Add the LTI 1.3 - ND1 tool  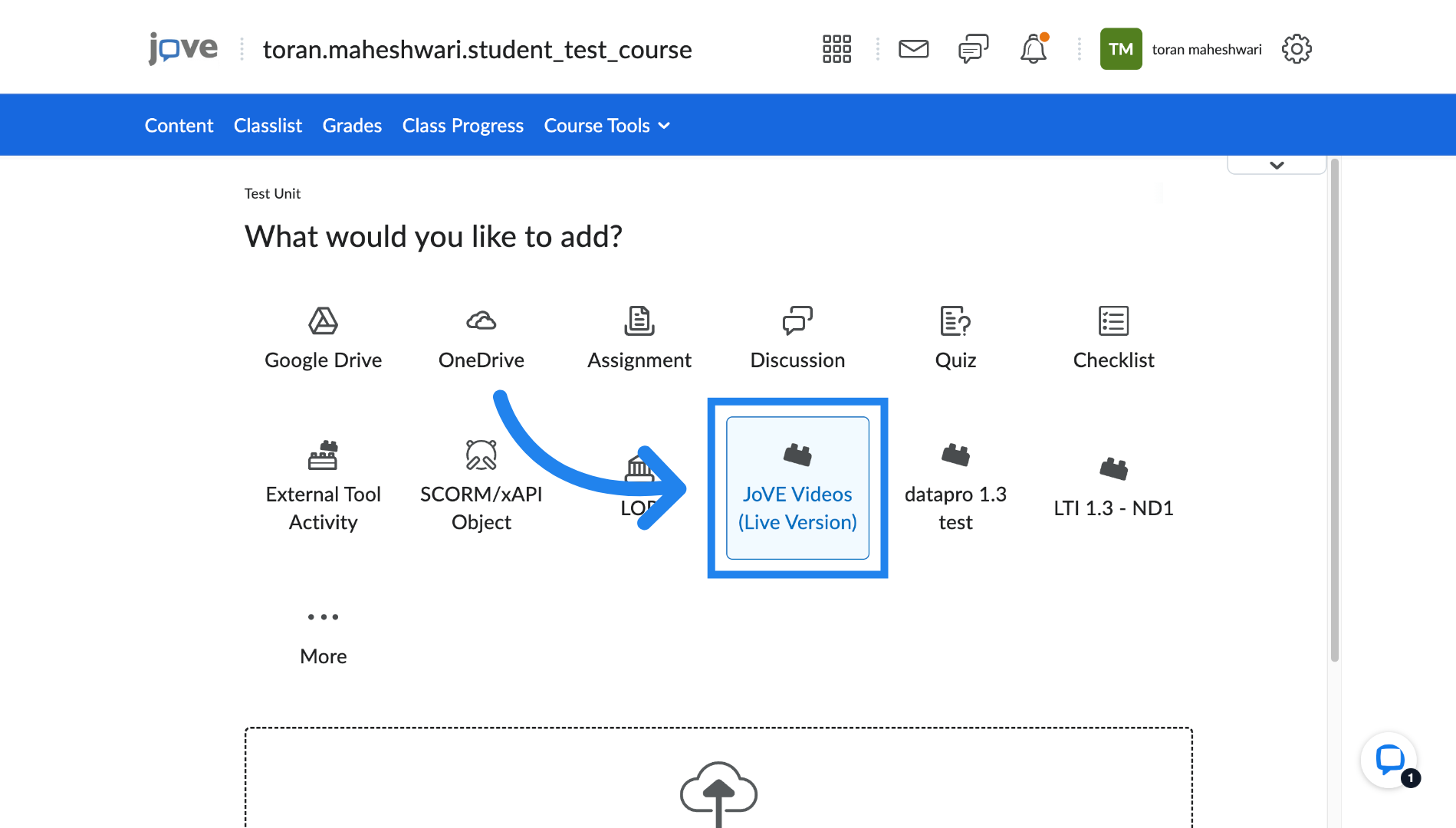[x=1113, y=488]
